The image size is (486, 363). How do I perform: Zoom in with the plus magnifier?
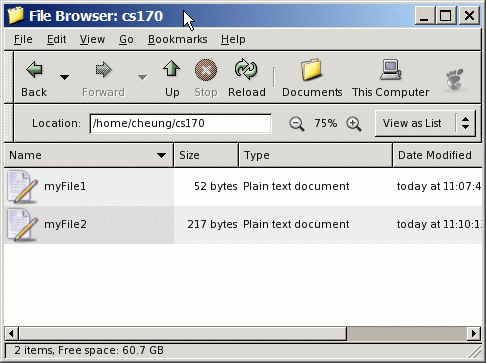354,124
